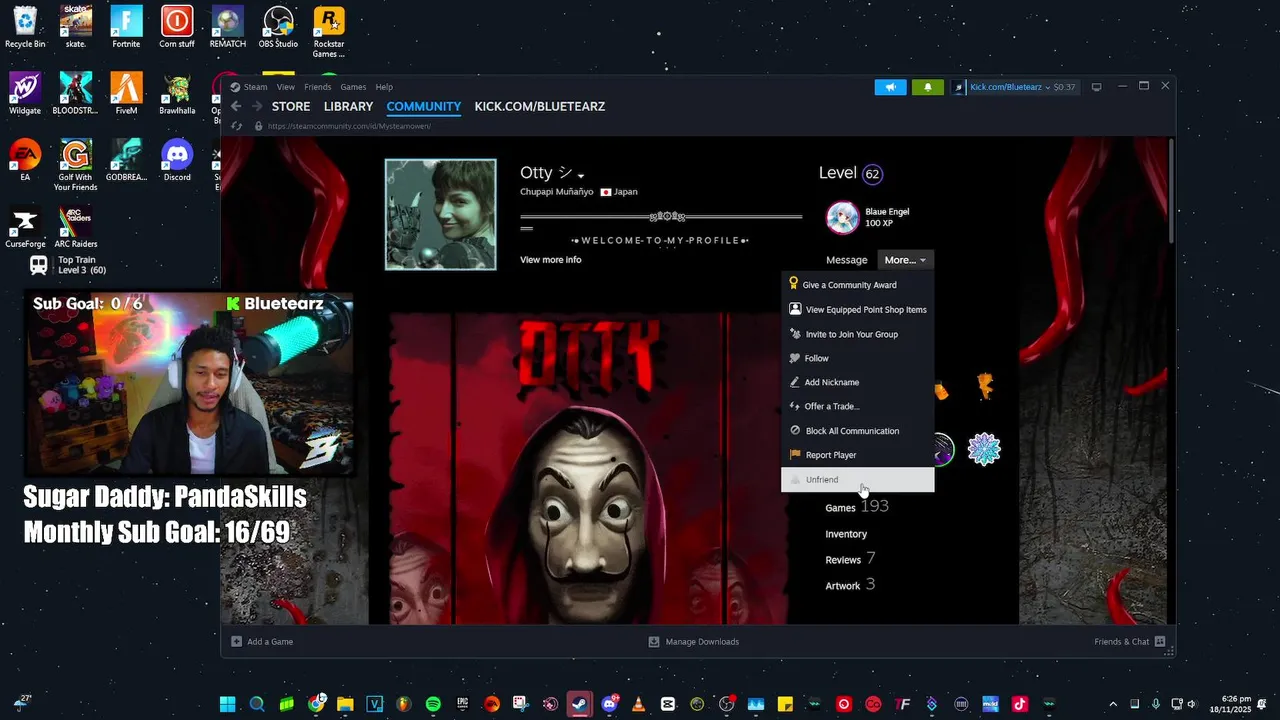The image size is (1280, 720).
Task: Select the Wildgate desktop shortcut
Action: 25,93
